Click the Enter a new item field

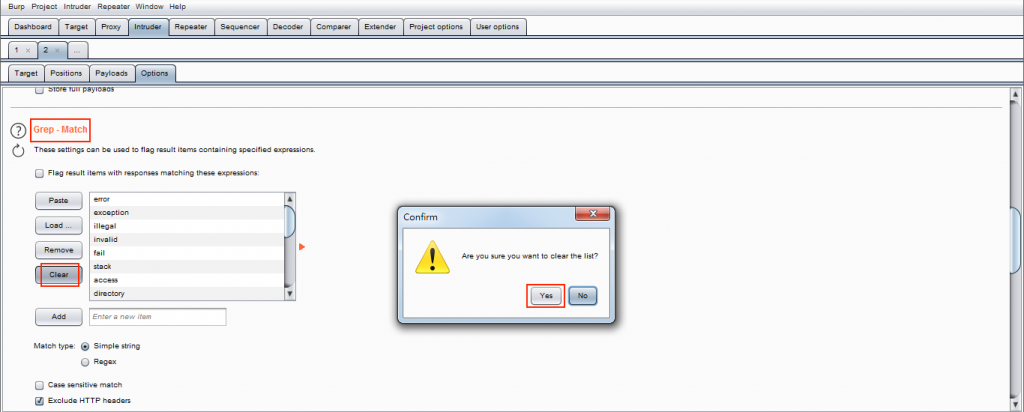157,317
